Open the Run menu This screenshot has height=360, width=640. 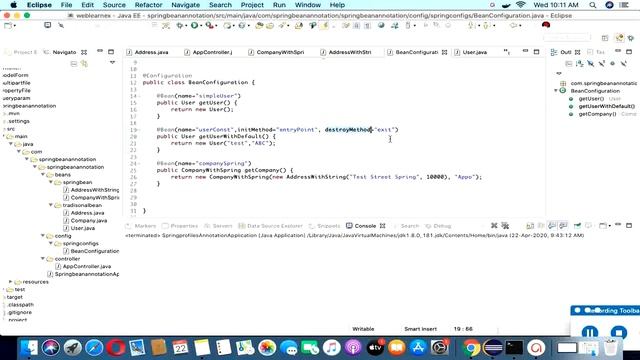[279, 5]
